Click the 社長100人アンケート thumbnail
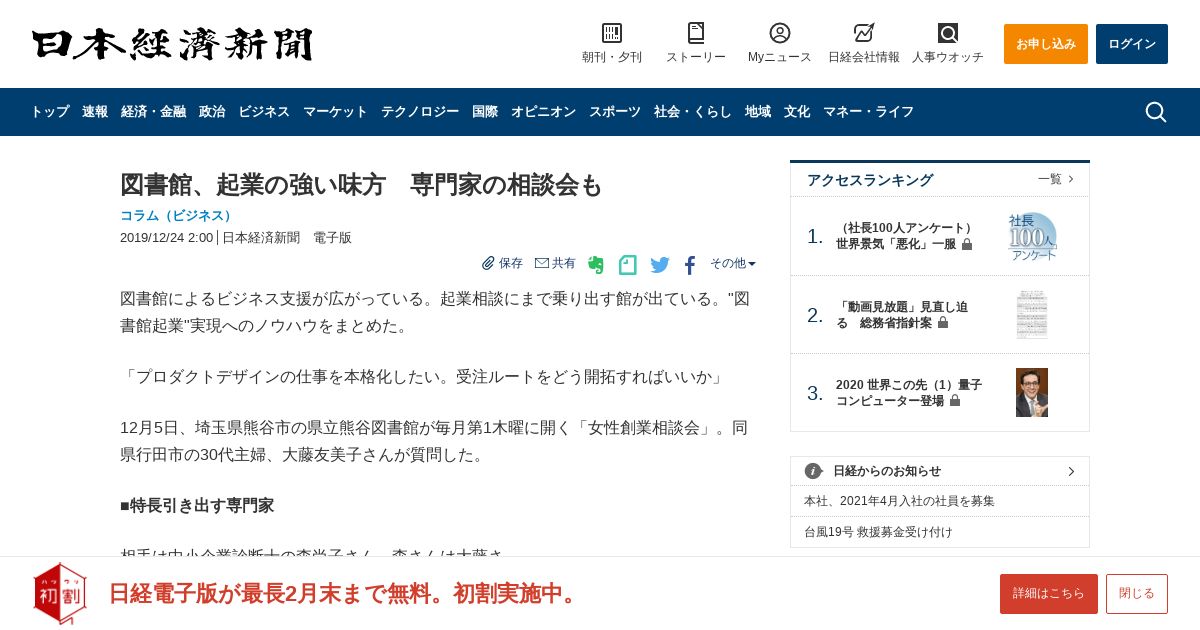 point(1032,236)
